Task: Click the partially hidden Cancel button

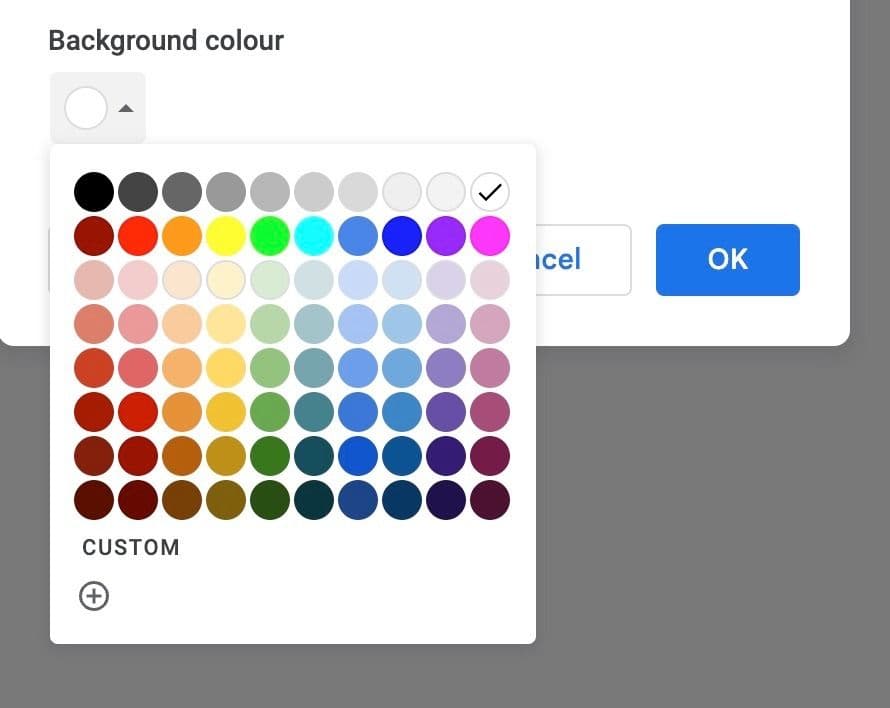Action: coord(582,260)
